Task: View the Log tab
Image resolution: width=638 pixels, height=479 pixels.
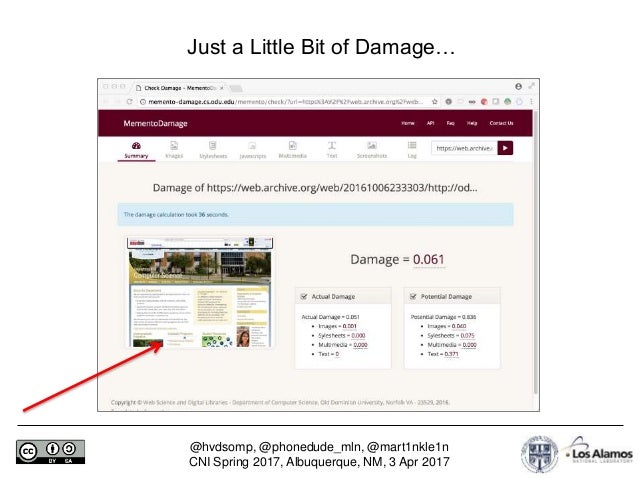Action: 412,150
